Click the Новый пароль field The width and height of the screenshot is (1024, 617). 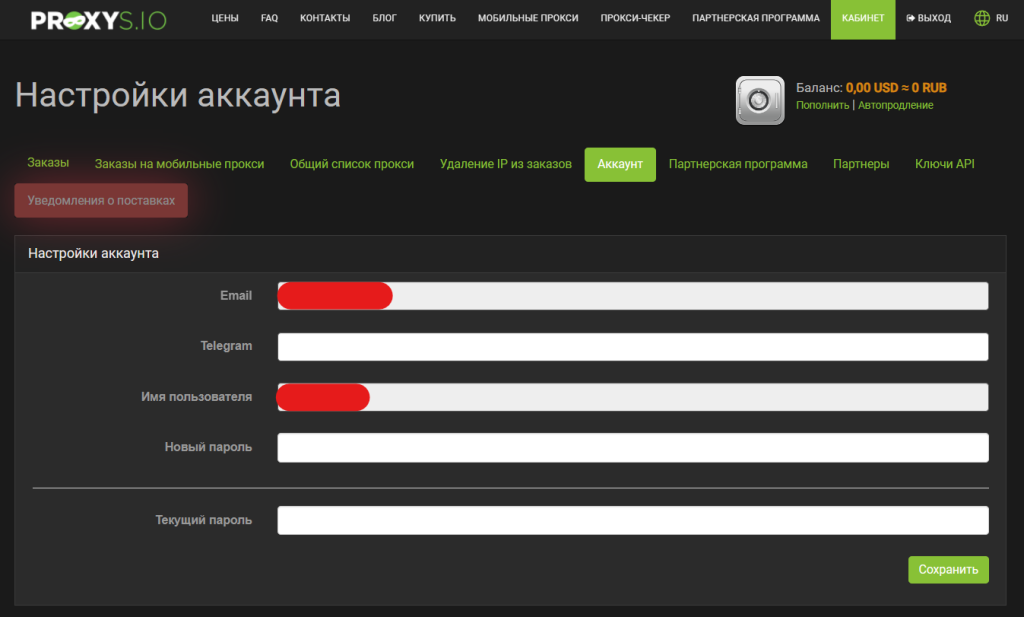632,447
